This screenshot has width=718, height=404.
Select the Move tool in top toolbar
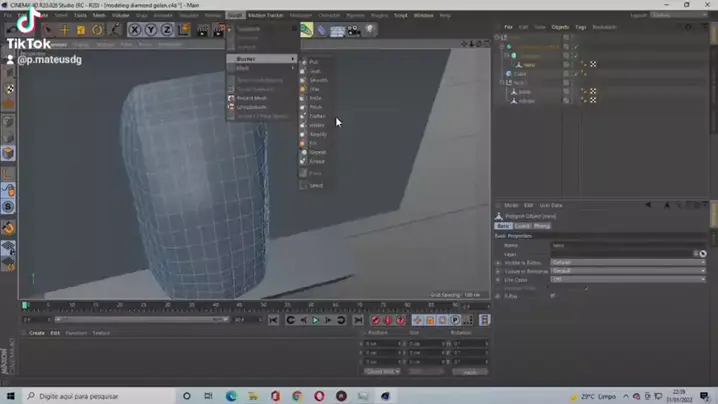click(x=64, y=30)
